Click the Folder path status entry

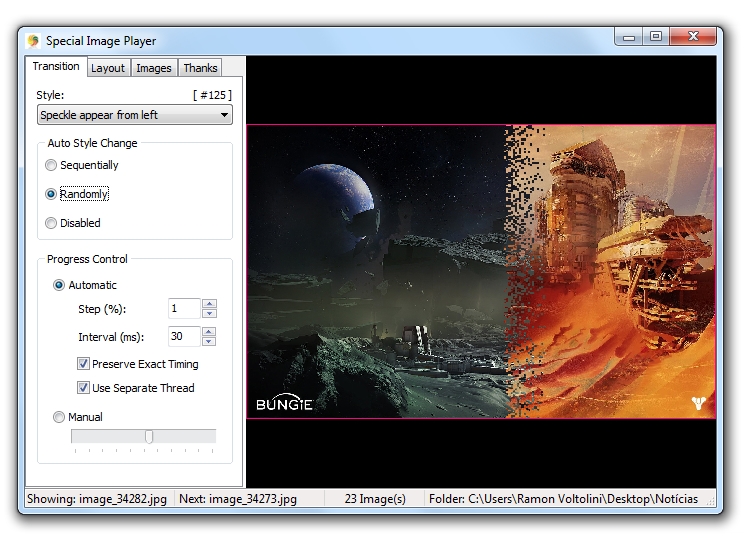[x=563, y=499]
